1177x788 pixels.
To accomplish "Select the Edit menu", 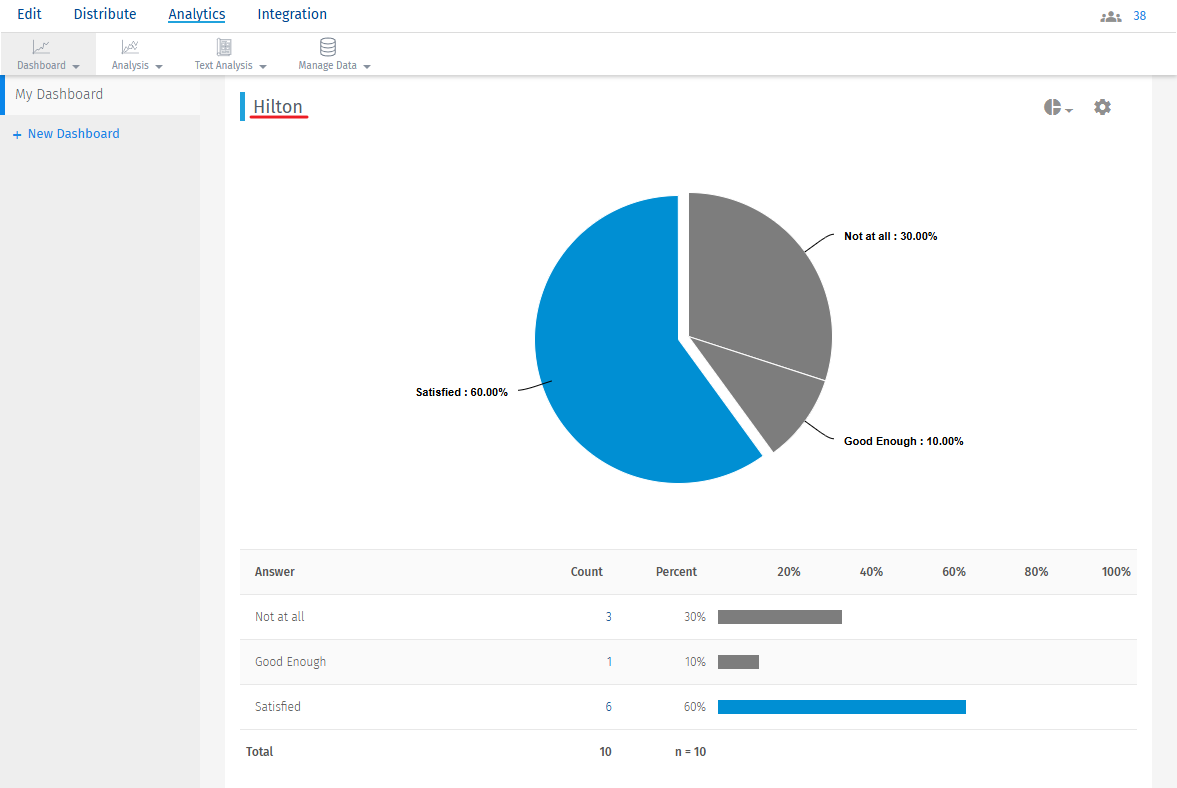I will (29, 14).
